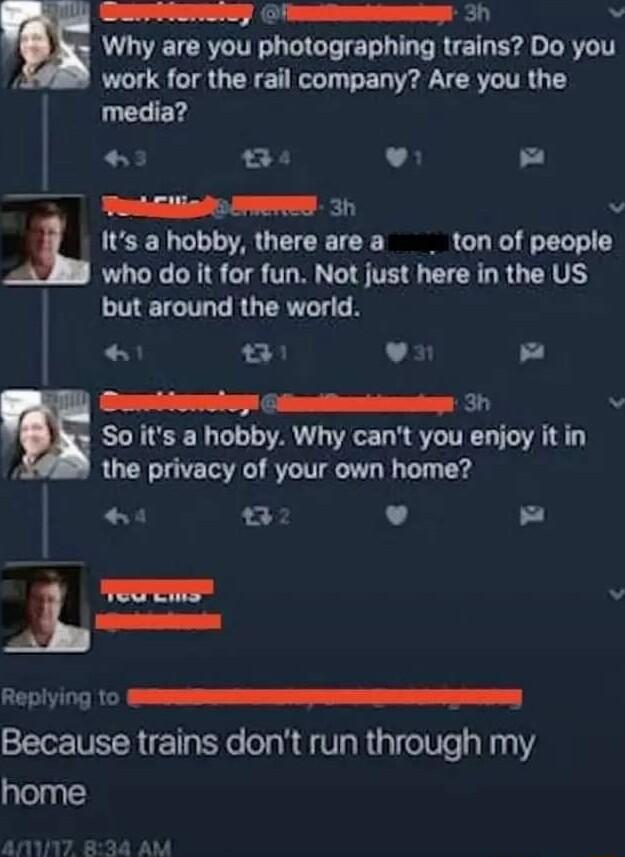Message icon on the 'It's a hobby' tweet
The height and width of the screenshot is (857, 625).
532,353
